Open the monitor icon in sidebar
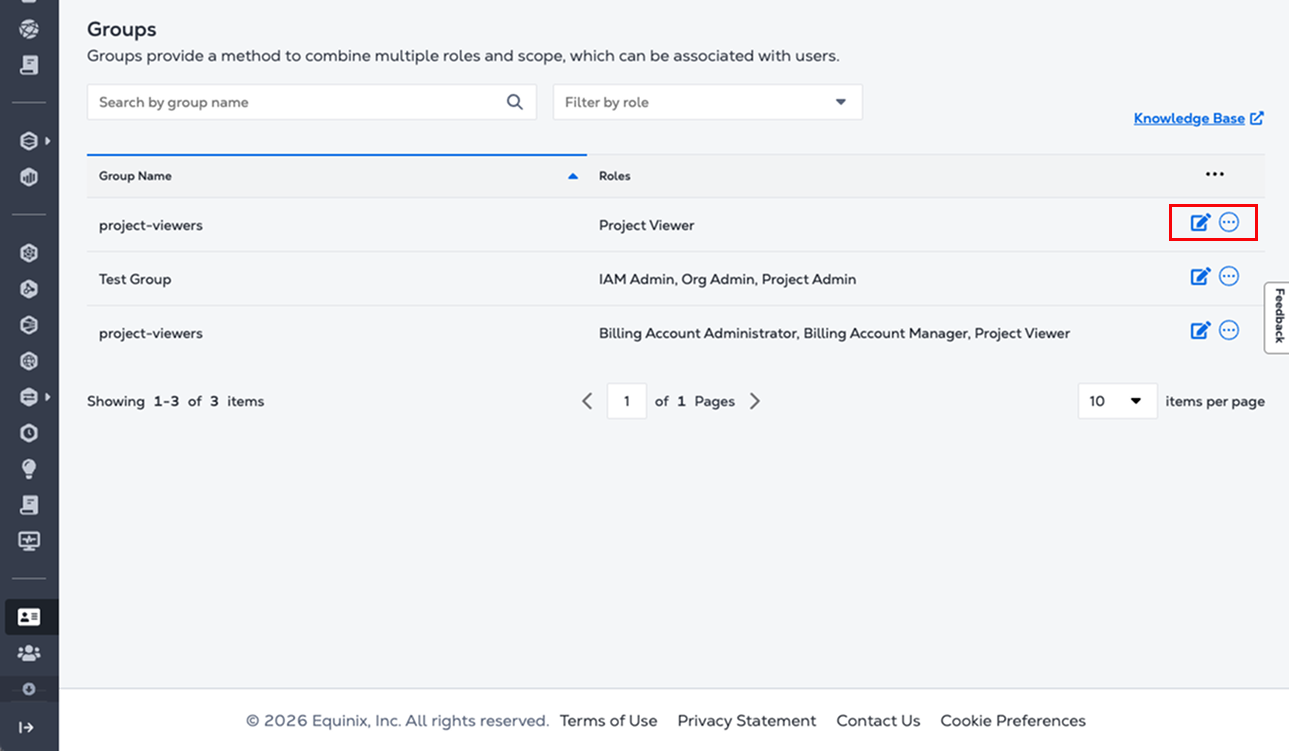The height and width of the screenshot is (751, 1289). point(29,541)
